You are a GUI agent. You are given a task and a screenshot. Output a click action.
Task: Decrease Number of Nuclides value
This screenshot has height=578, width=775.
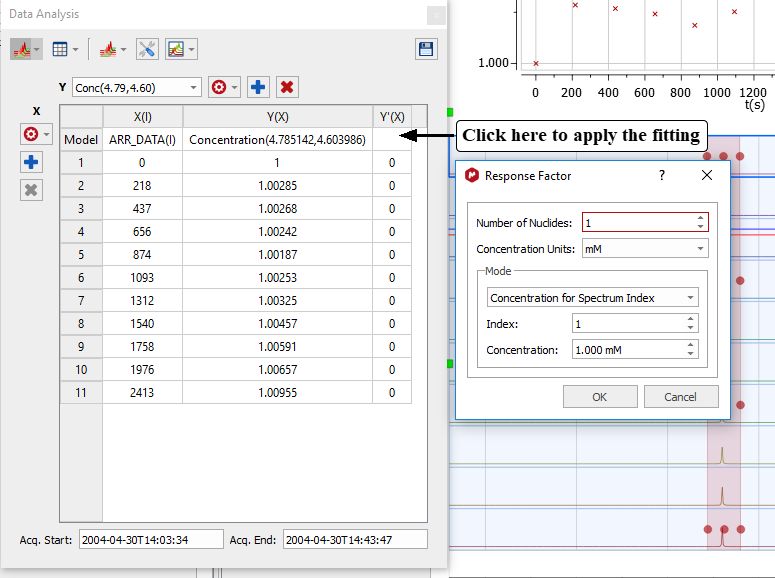tap(700, 226)
